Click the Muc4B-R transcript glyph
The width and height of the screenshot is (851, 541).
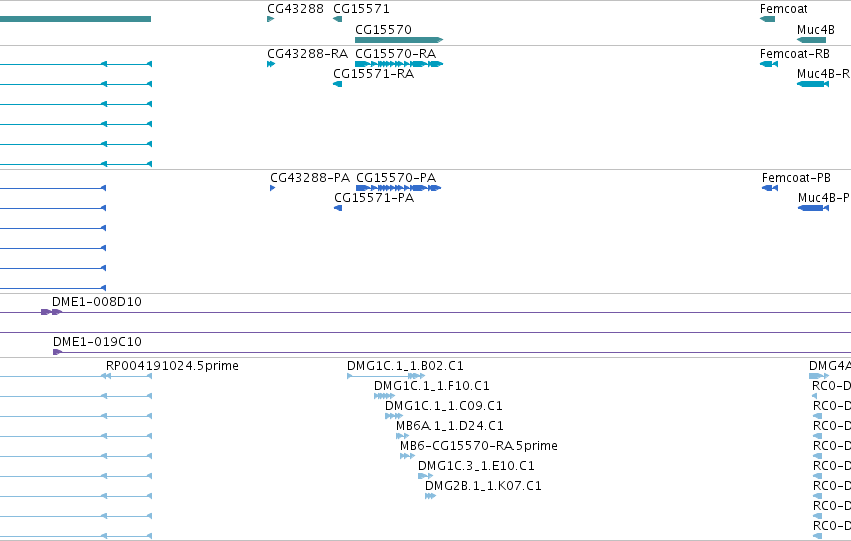tap(812, 84)
